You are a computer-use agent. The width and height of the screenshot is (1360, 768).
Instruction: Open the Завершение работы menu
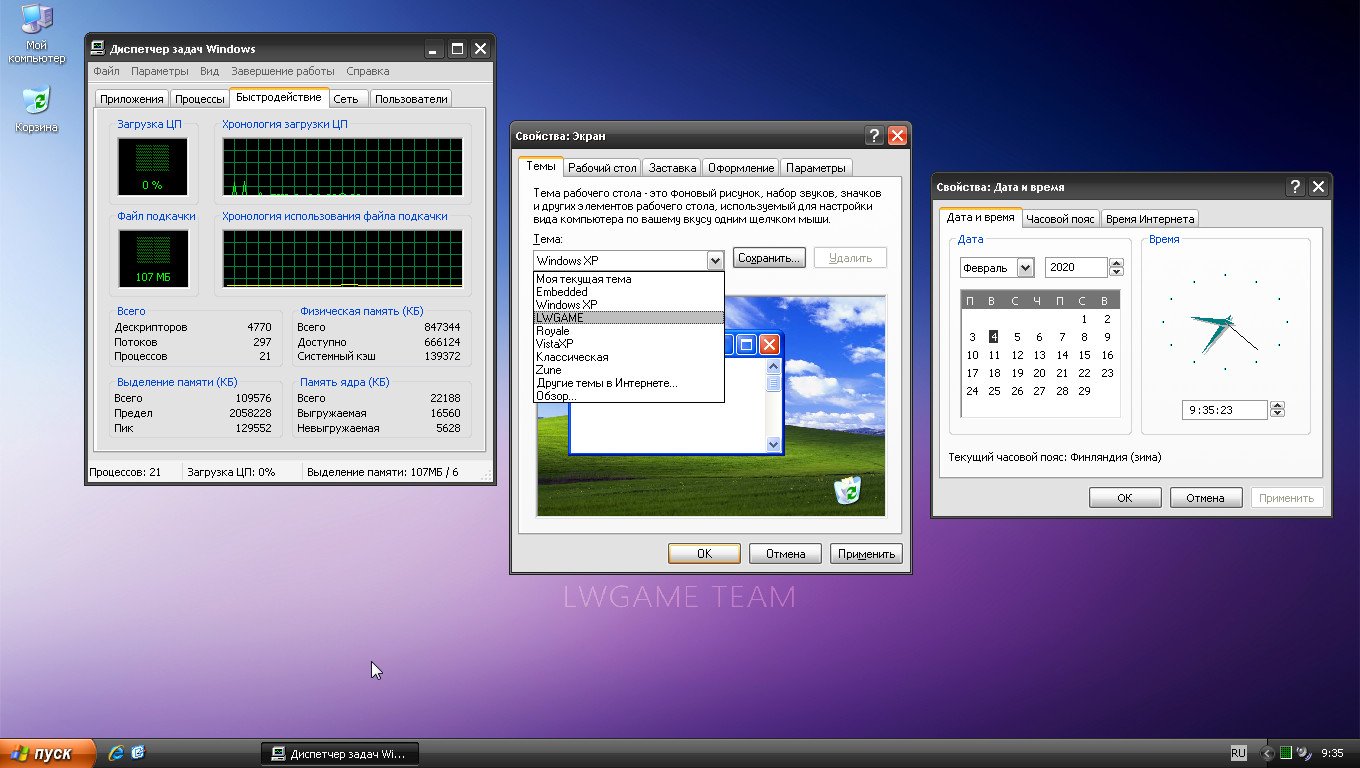pyautogui.click(x=282, y=71)
